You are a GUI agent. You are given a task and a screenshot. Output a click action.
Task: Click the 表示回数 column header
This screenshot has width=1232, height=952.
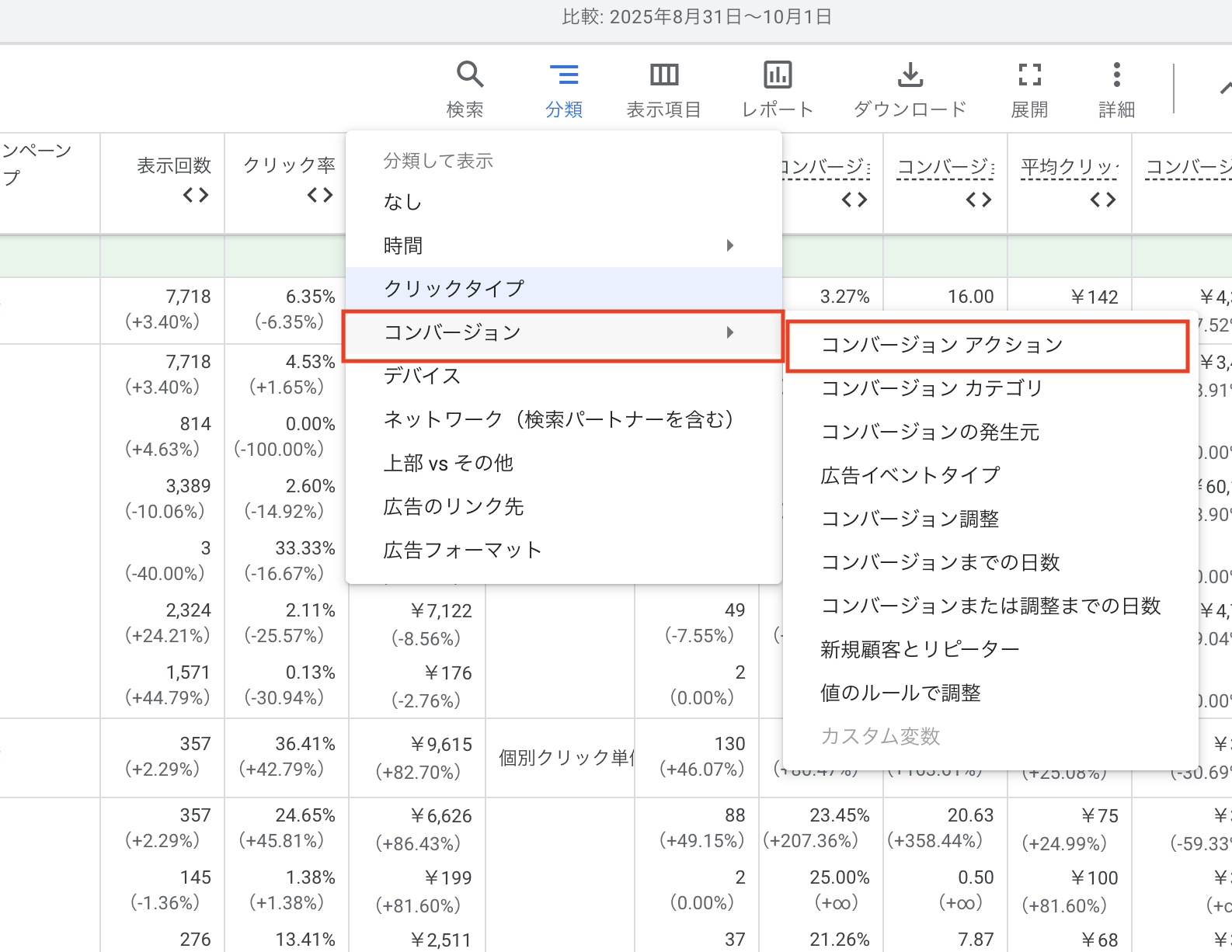[174, 165]
